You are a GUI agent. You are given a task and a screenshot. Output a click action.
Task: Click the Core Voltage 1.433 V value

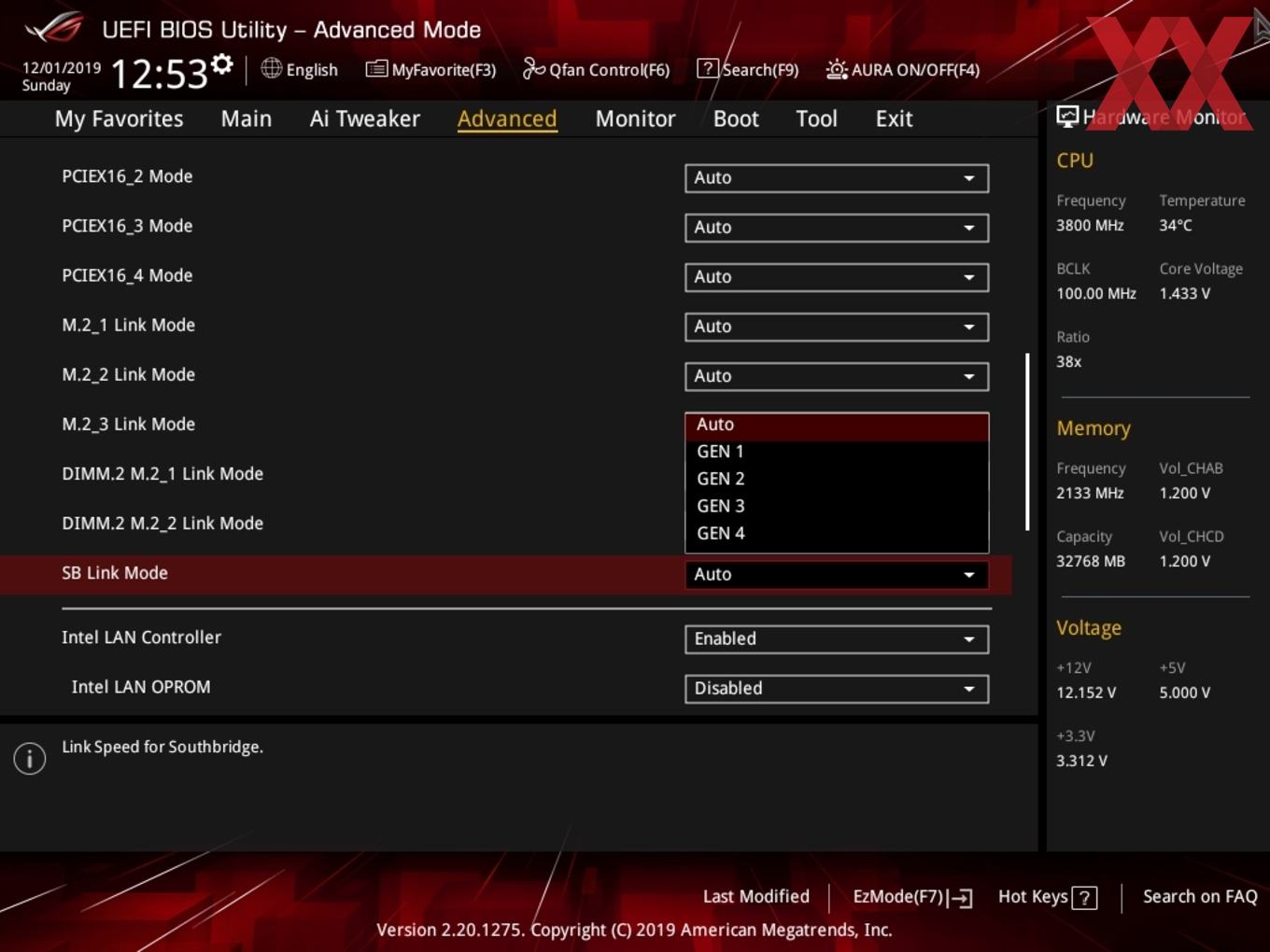(x=1184, y=293)
